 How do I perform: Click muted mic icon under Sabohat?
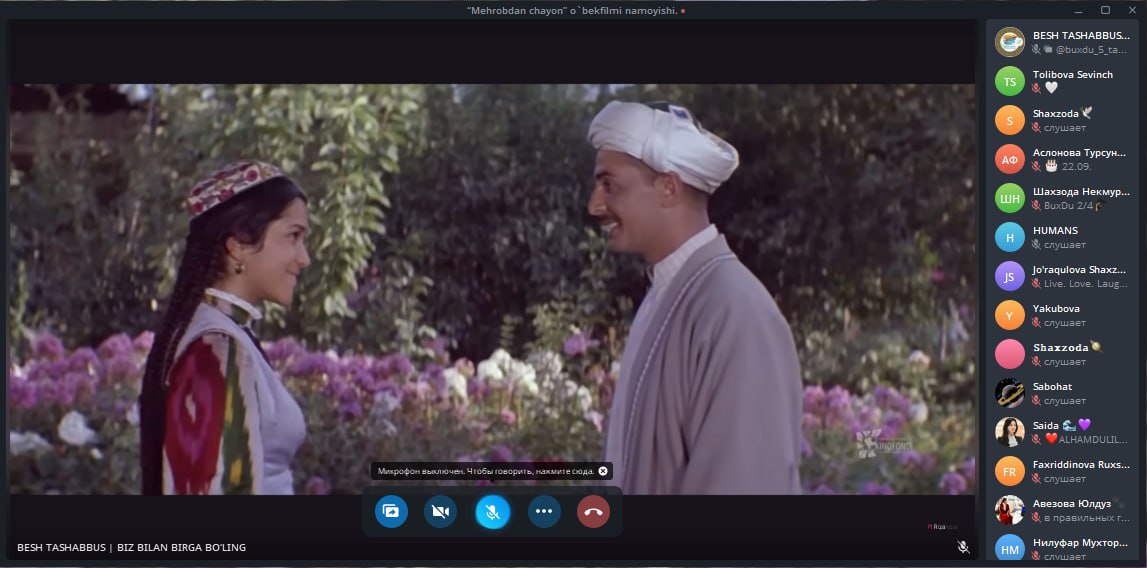[1036, 400]
